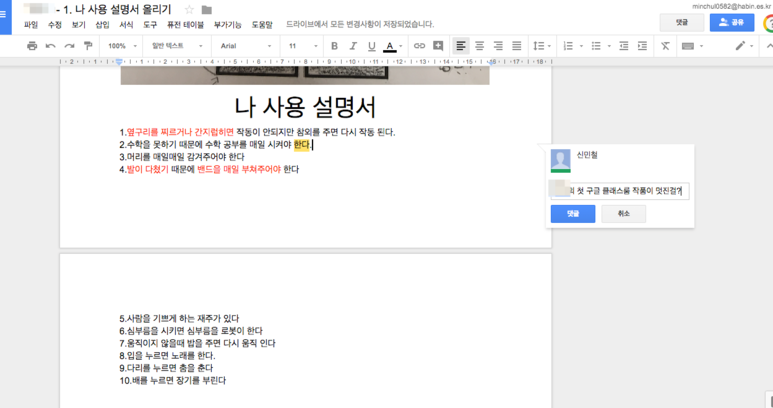
Task: Click the paint format roller icon
Action: click(88, 46)
